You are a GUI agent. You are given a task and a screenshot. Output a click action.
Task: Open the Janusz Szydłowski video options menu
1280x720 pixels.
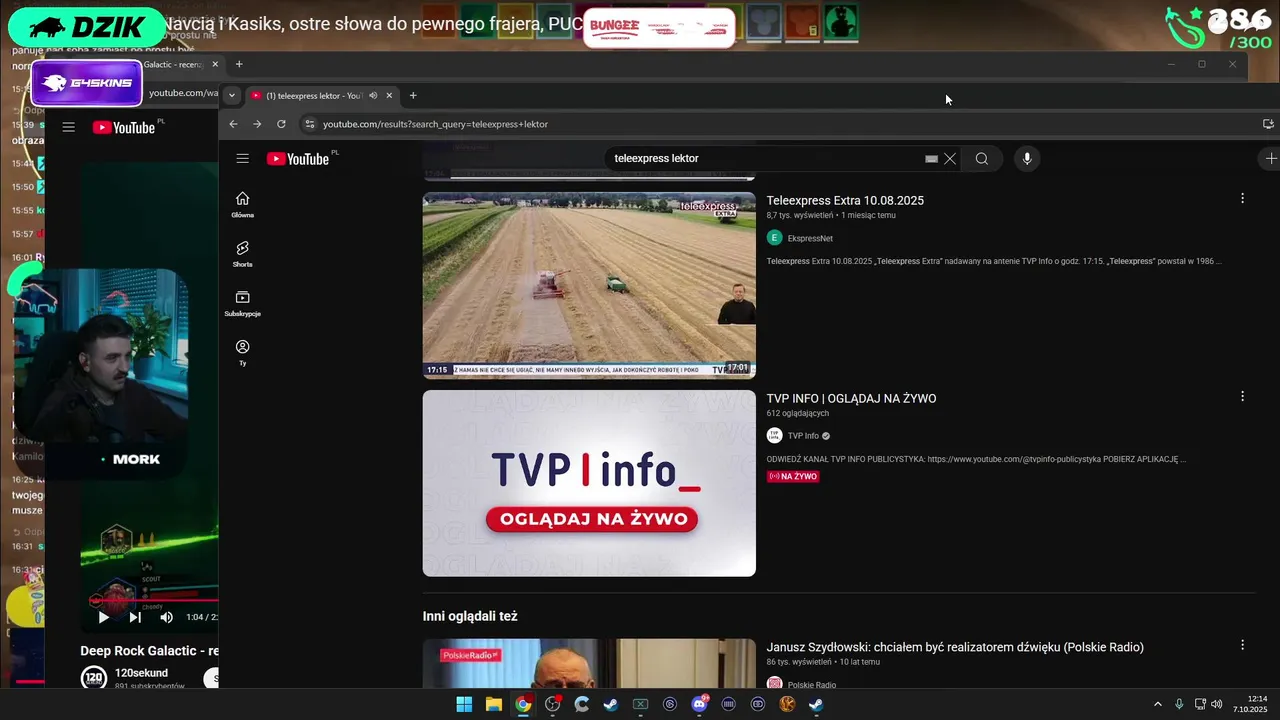point(1242,645)
